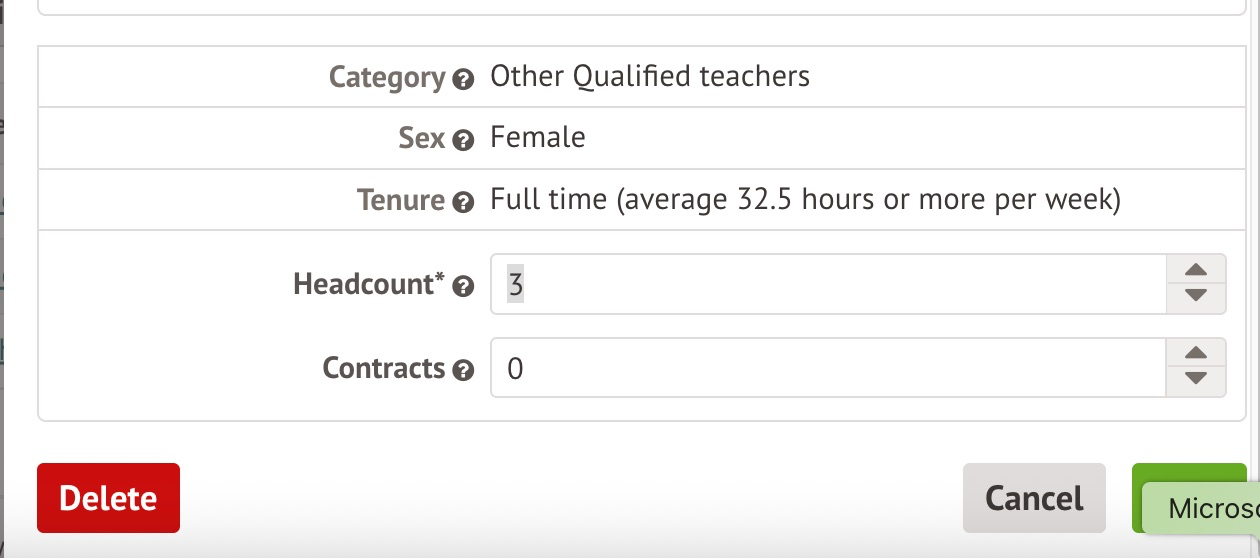Click the Microsoft tooltip popup
The width and height of the screenshot is (1260, 558).
point(1205,510)
